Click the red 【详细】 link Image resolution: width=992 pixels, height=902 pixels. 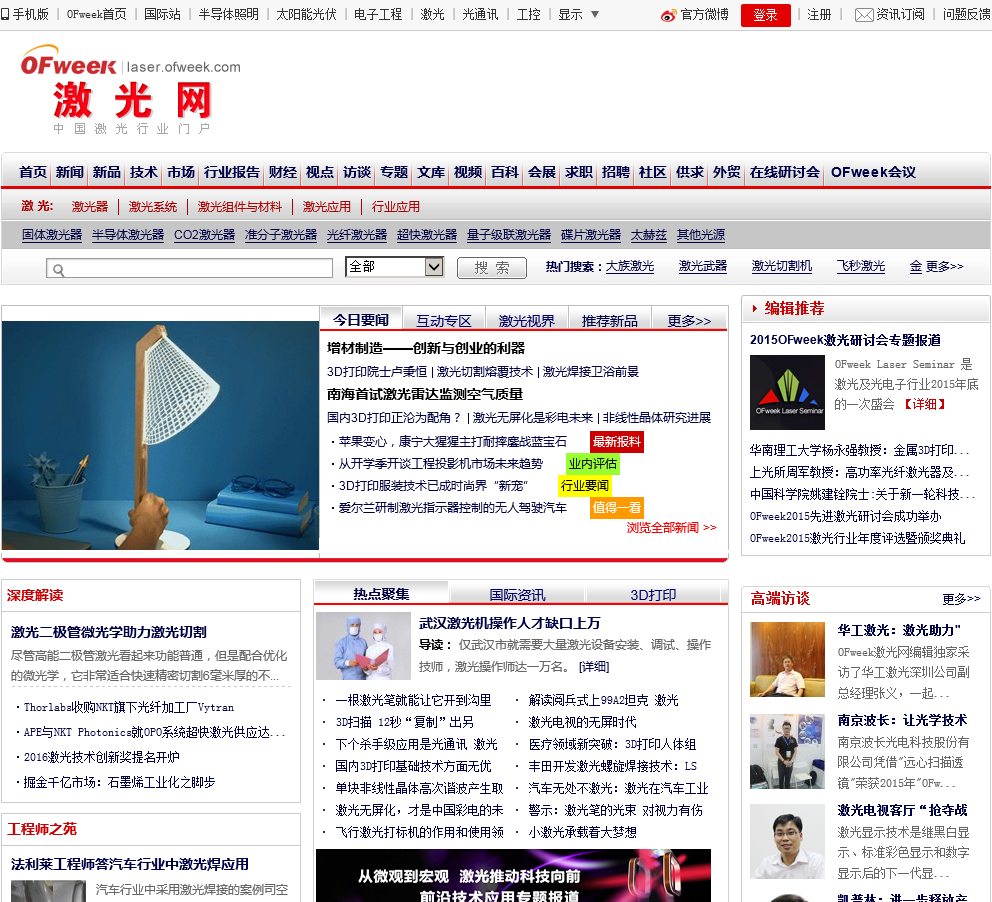pyautogui.click(x=924, y=404)
